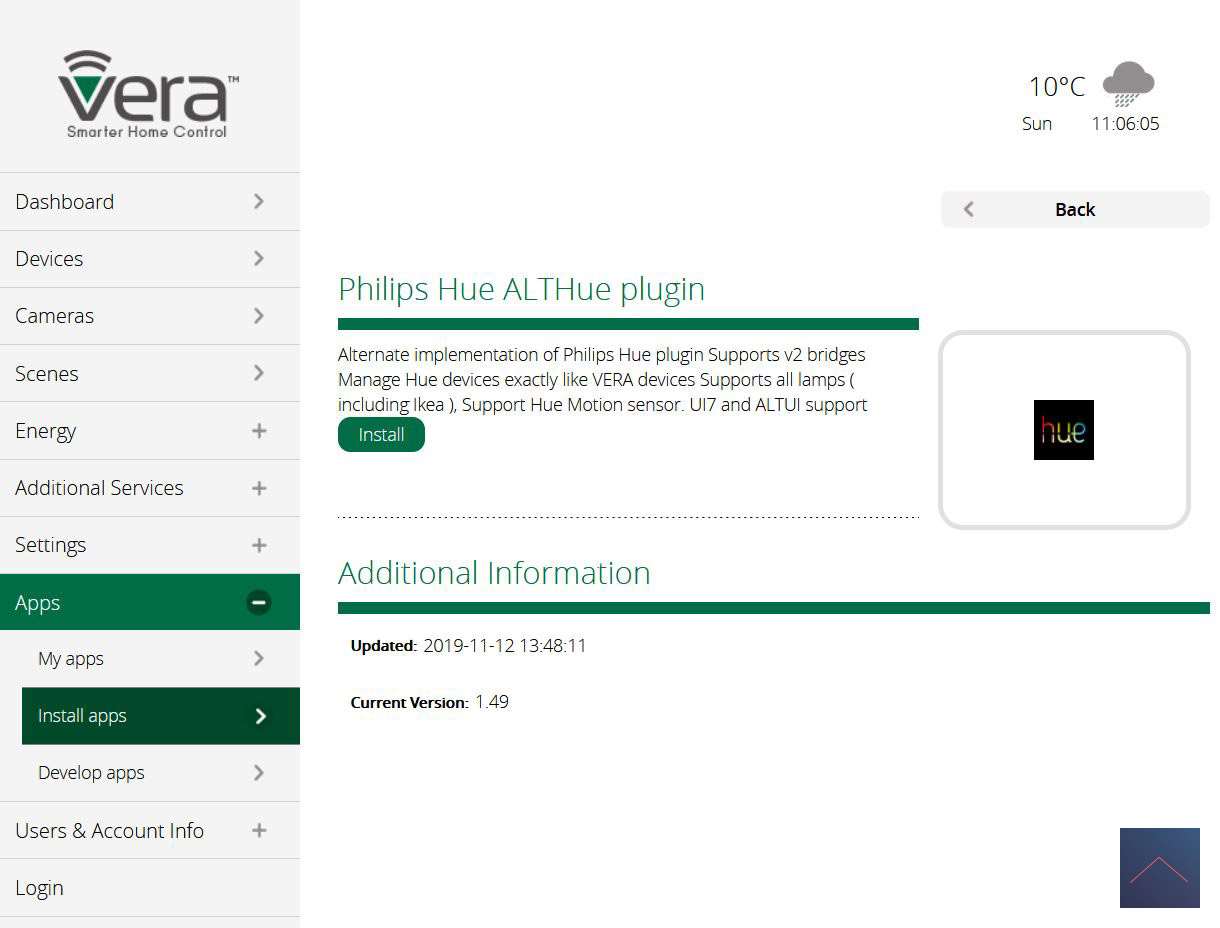
Task: Install the Philips Hue ALTHue plugin
Action: (381, 435)
